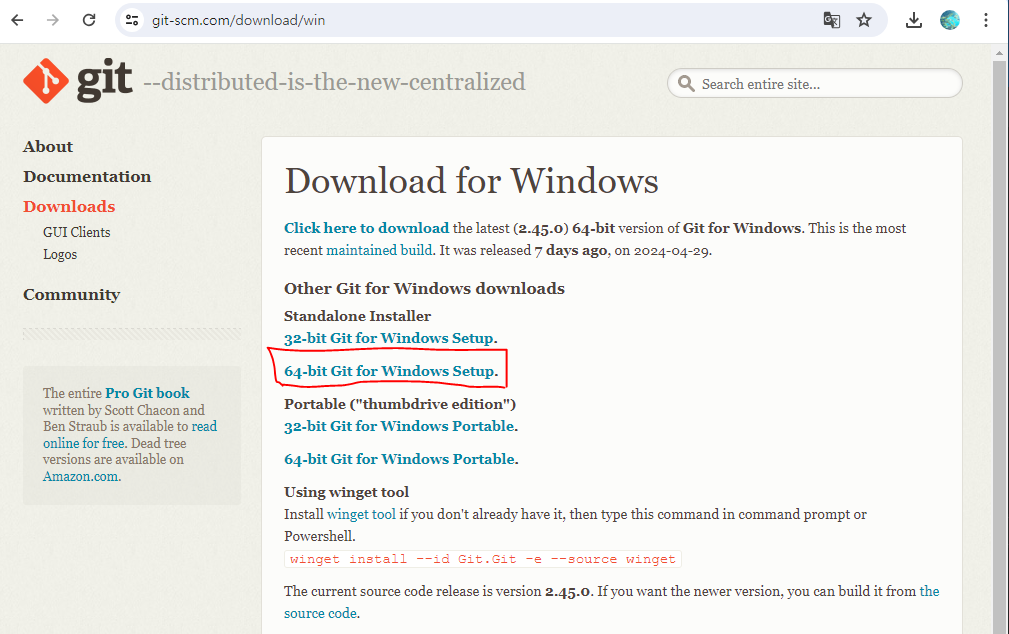Click the Download for Windows heading
Image resolution: width=1009 pixels, height=634 pixels.
(472, 181)
